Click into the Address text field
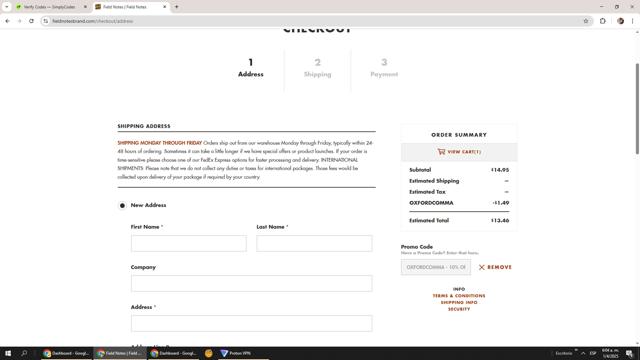 251,323
